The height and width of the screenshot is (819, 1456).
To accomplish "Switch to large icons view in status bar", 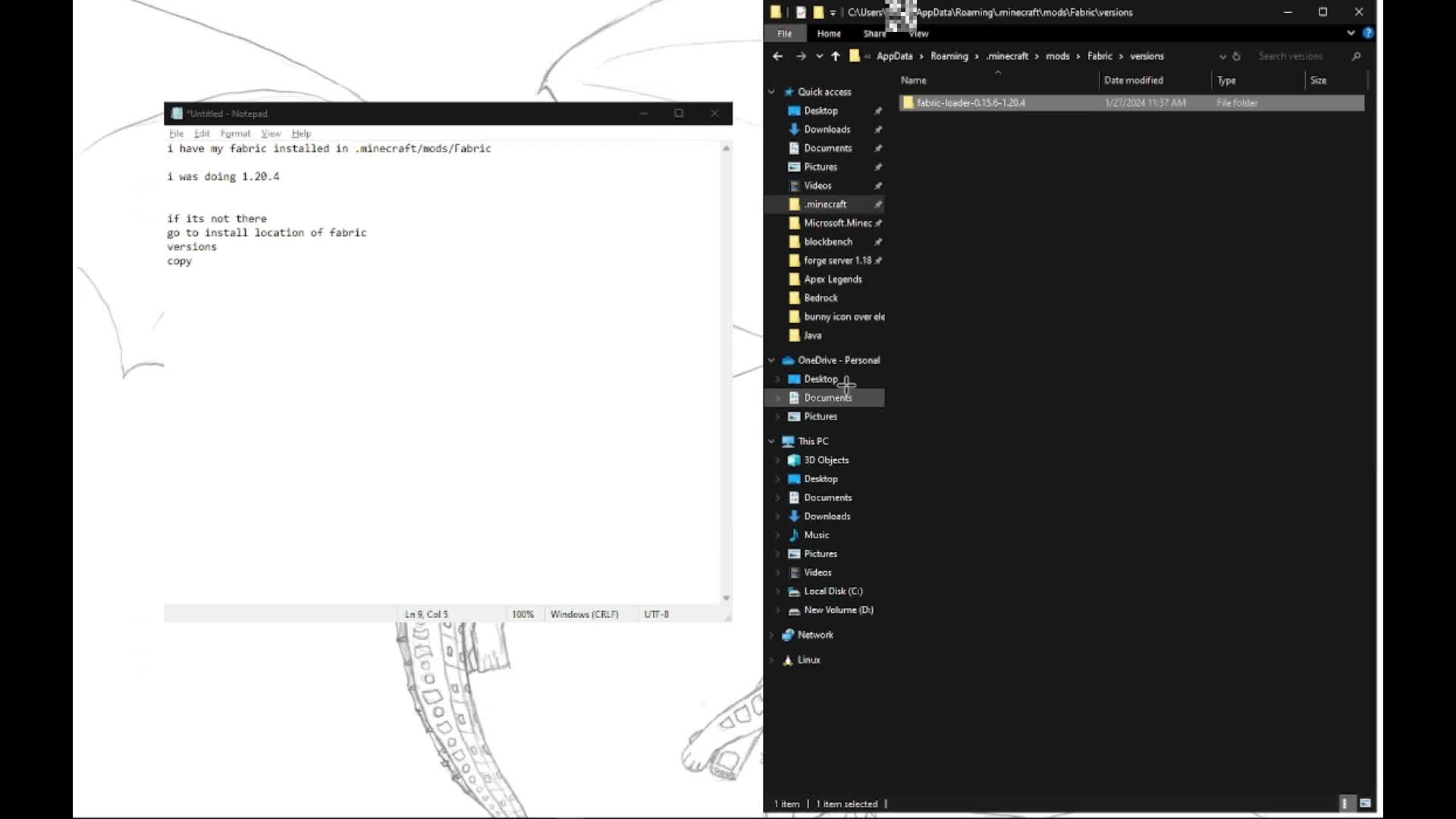I will point(1365,804).
